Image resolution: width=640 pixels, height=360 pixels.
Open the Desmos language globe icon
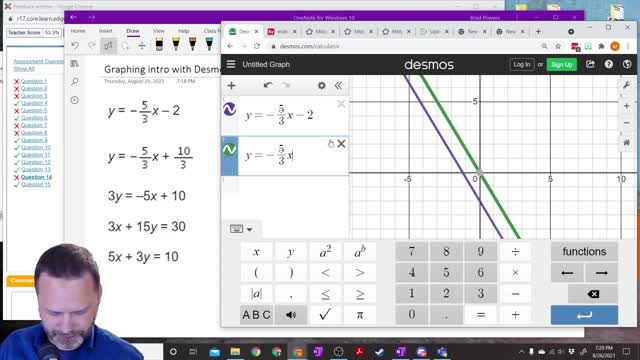[627, 64]
